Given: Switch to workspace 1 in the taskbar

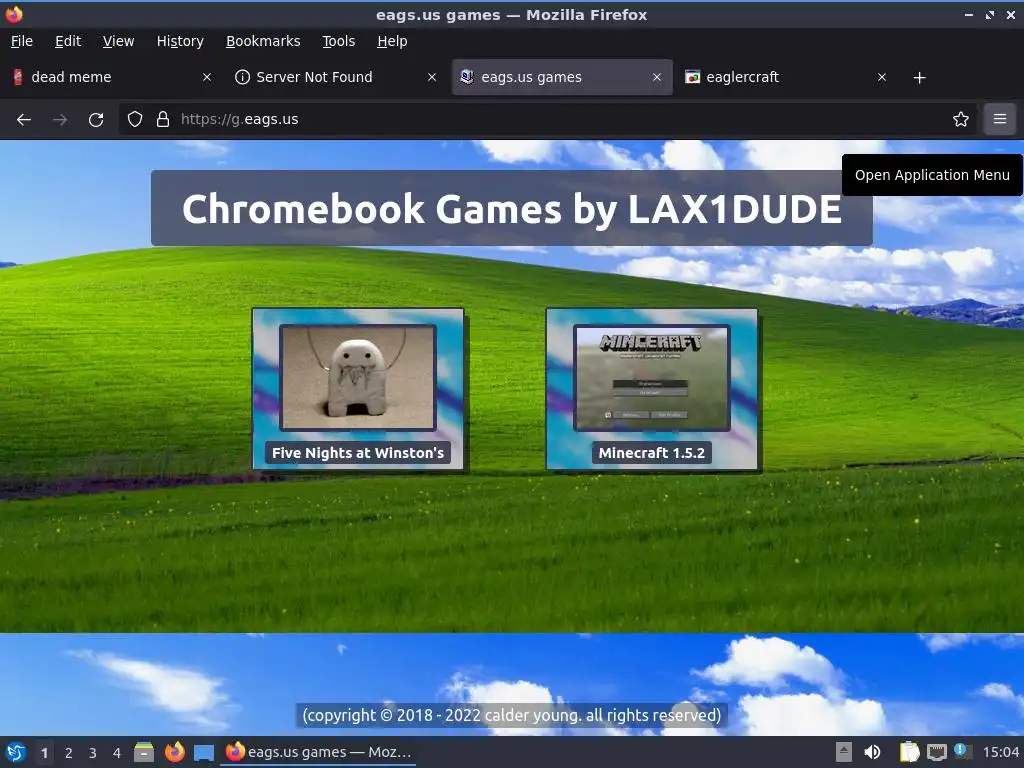Looking at the screenshot, I should (x=44, y=753).
